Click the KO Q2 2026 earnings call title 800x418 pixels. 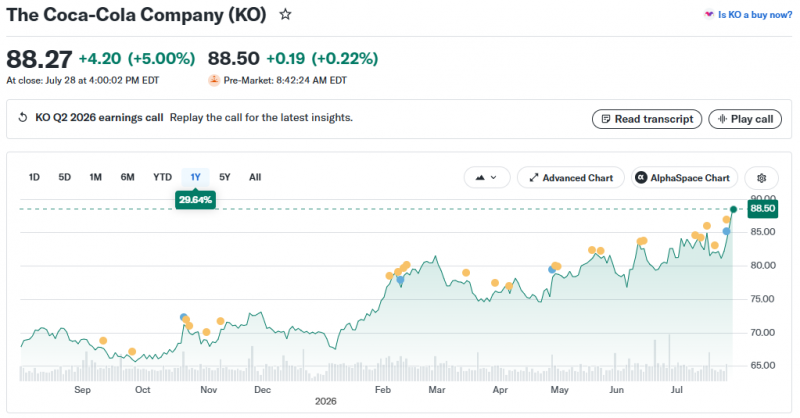pyautogui.click(x=99, y=118)
